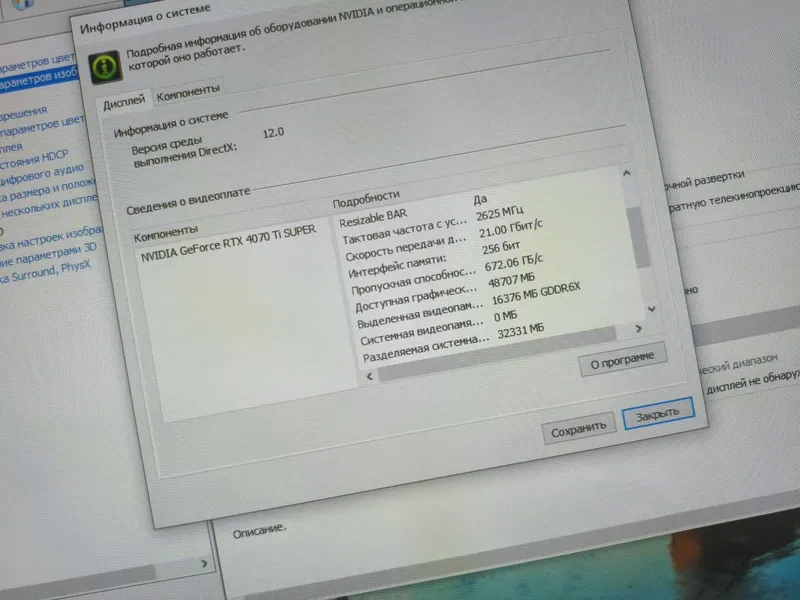Click scroll left arrow of details list
This screenshot has height=600, width=800.
coord(370,376)
